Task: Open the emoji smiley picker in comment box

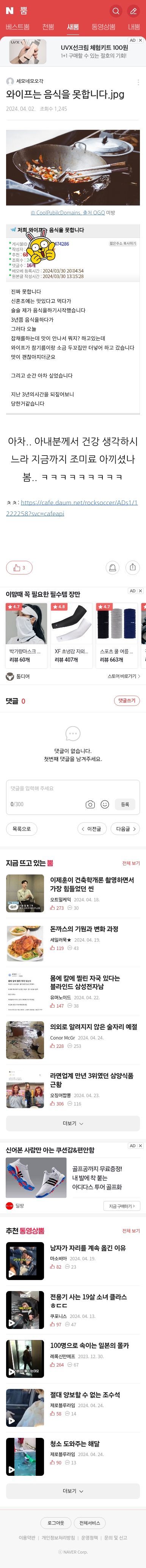Action: pos(105,804)
